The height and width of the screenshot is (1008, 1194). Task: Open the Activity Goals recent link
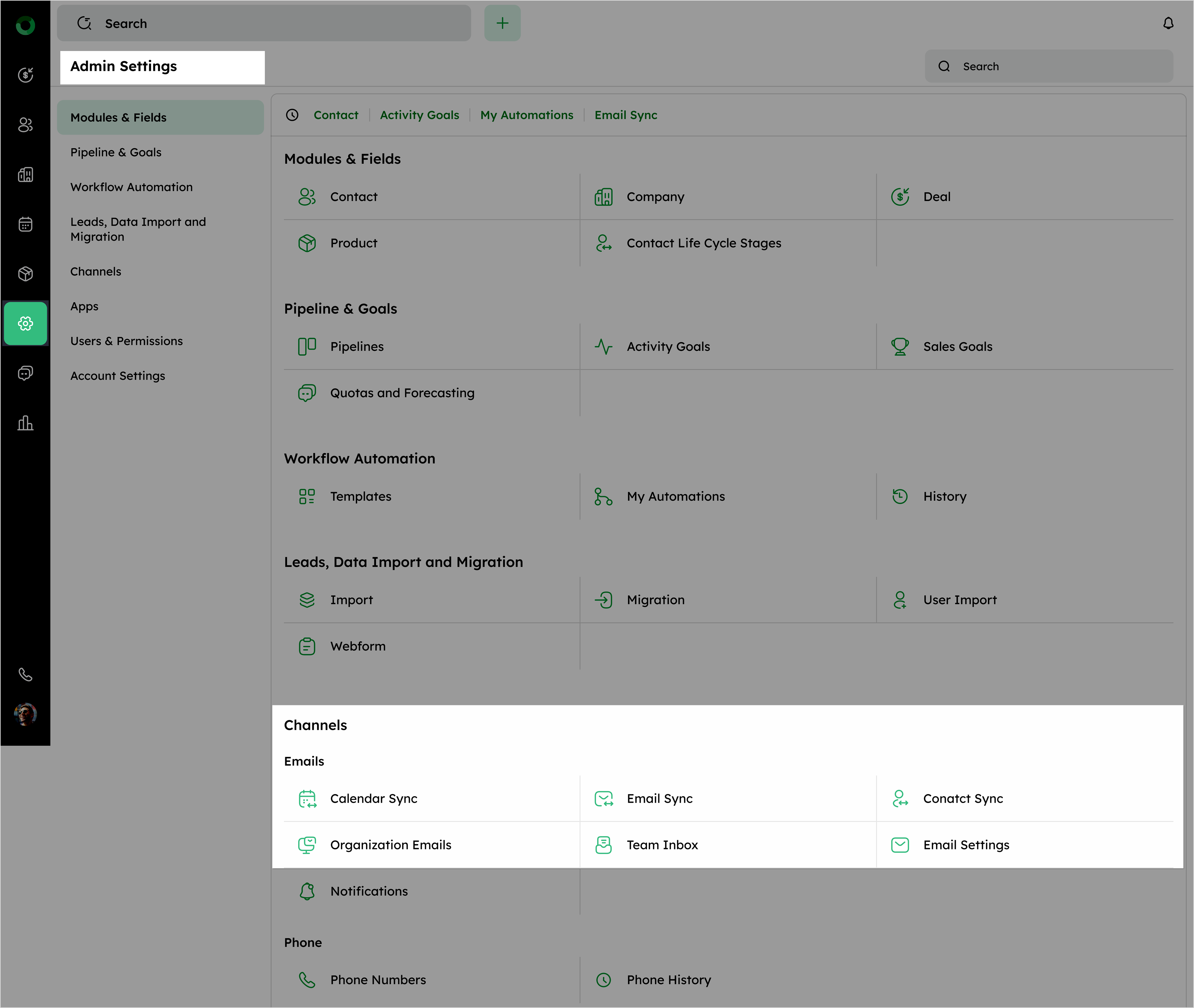tap(419, 115)
